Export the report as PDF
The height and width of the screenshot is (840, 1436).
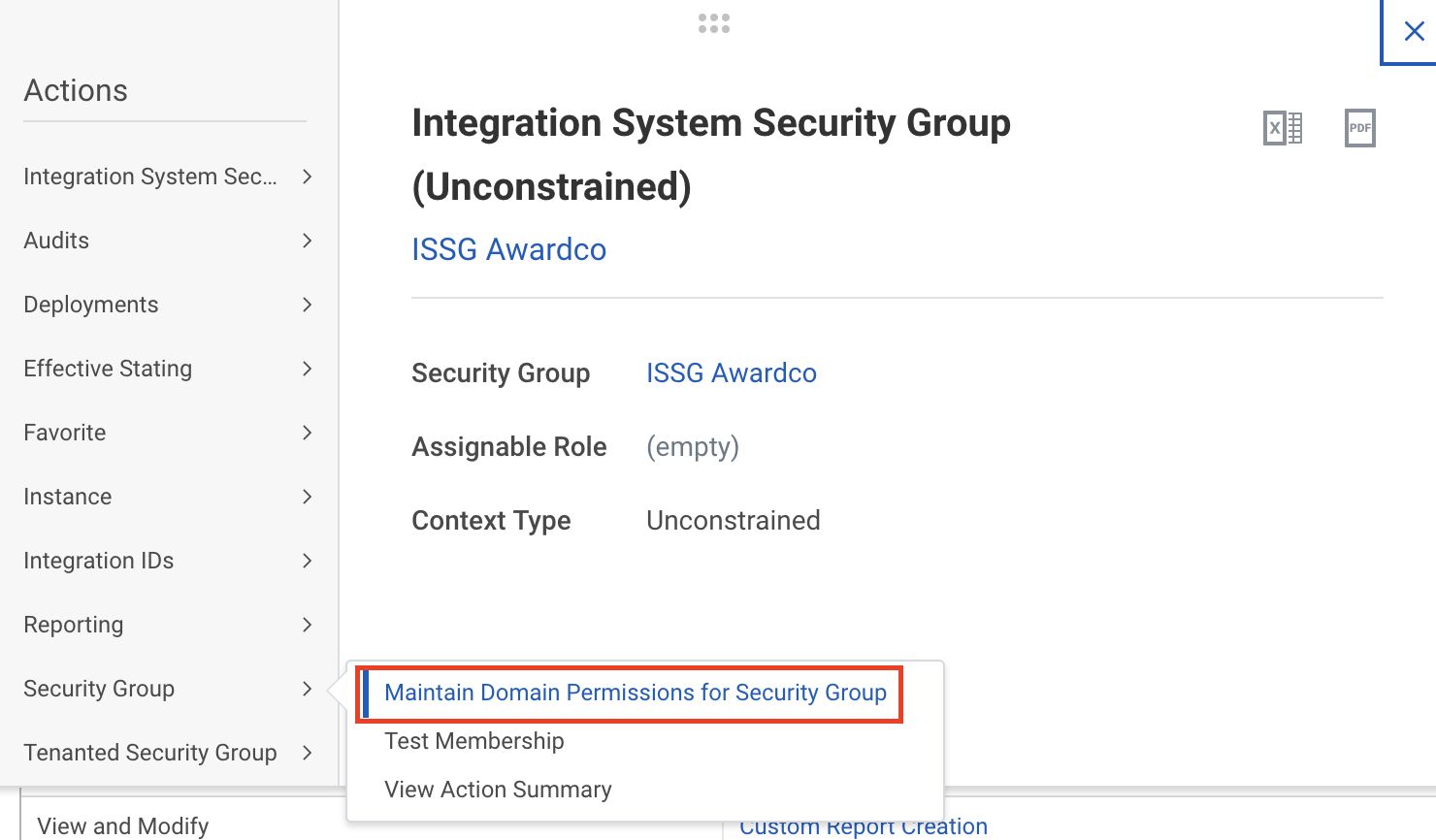click(1360, 127)
